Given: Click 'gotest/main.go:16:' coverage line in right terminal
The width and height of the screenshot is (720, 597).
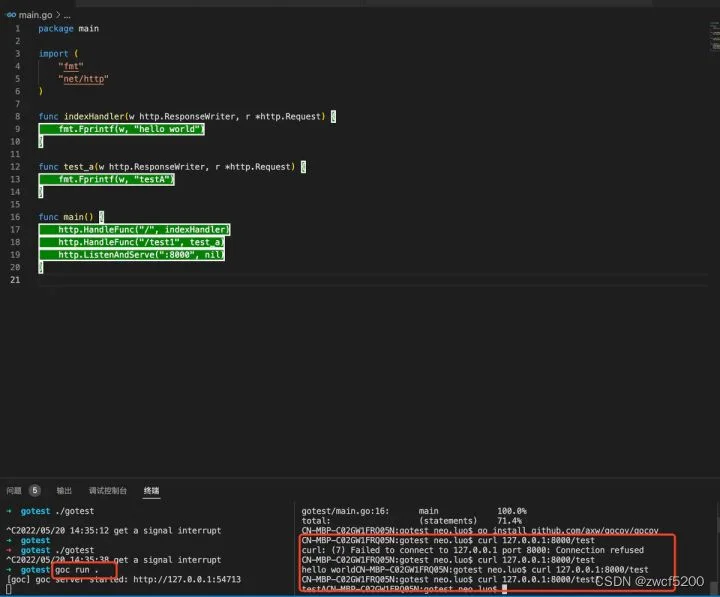Looking at the screenshot, I should coord(345,511).
